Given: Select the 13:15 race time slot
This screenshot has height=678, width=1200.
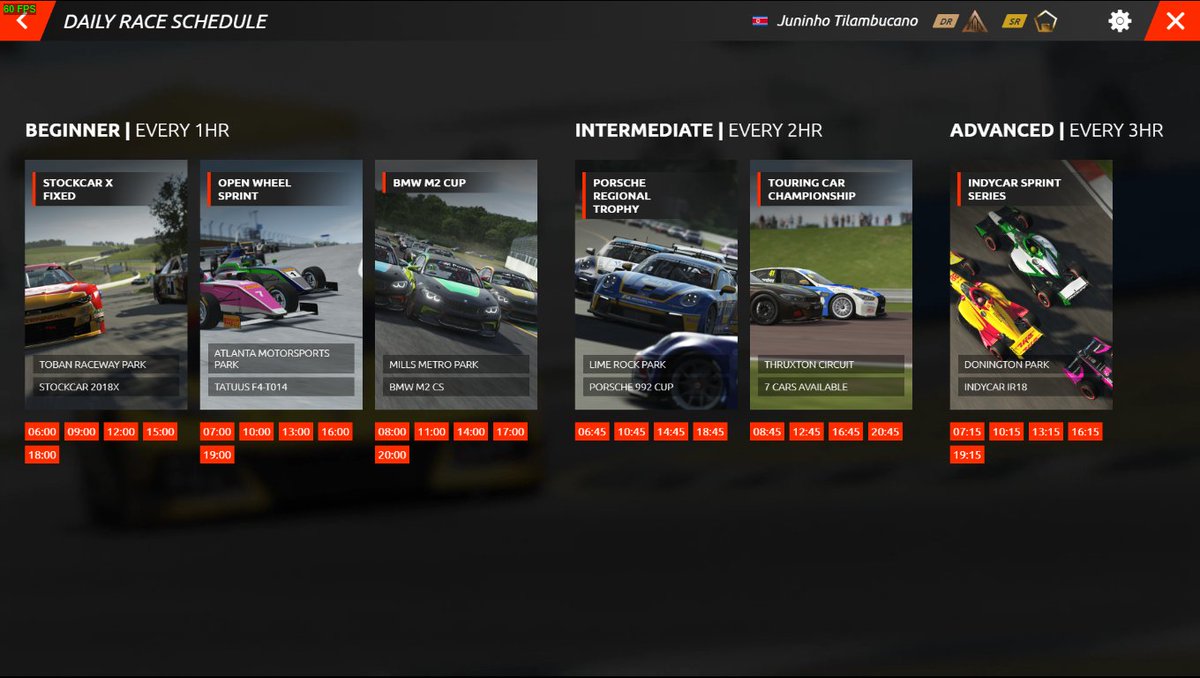Looking at the screenshot, I should [x=1045, y=432].
